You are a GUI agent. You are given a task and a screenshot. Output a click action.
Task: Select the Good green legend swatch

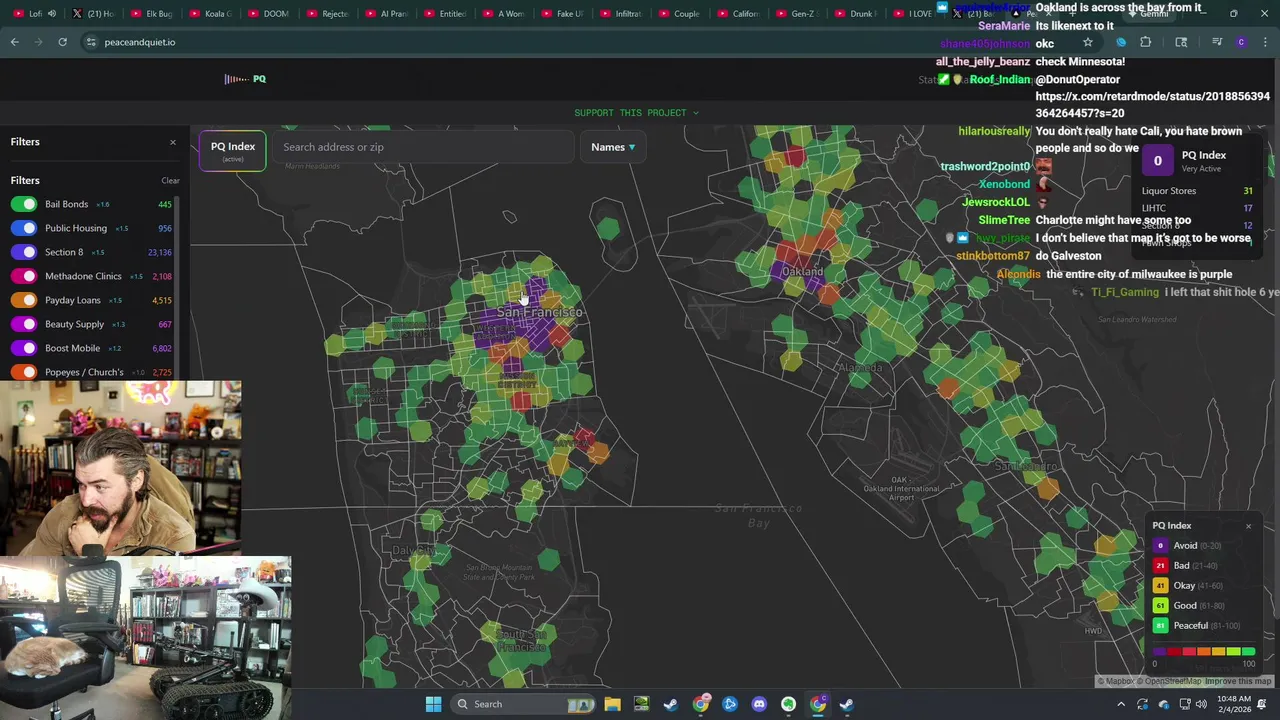pos(1160,606)
